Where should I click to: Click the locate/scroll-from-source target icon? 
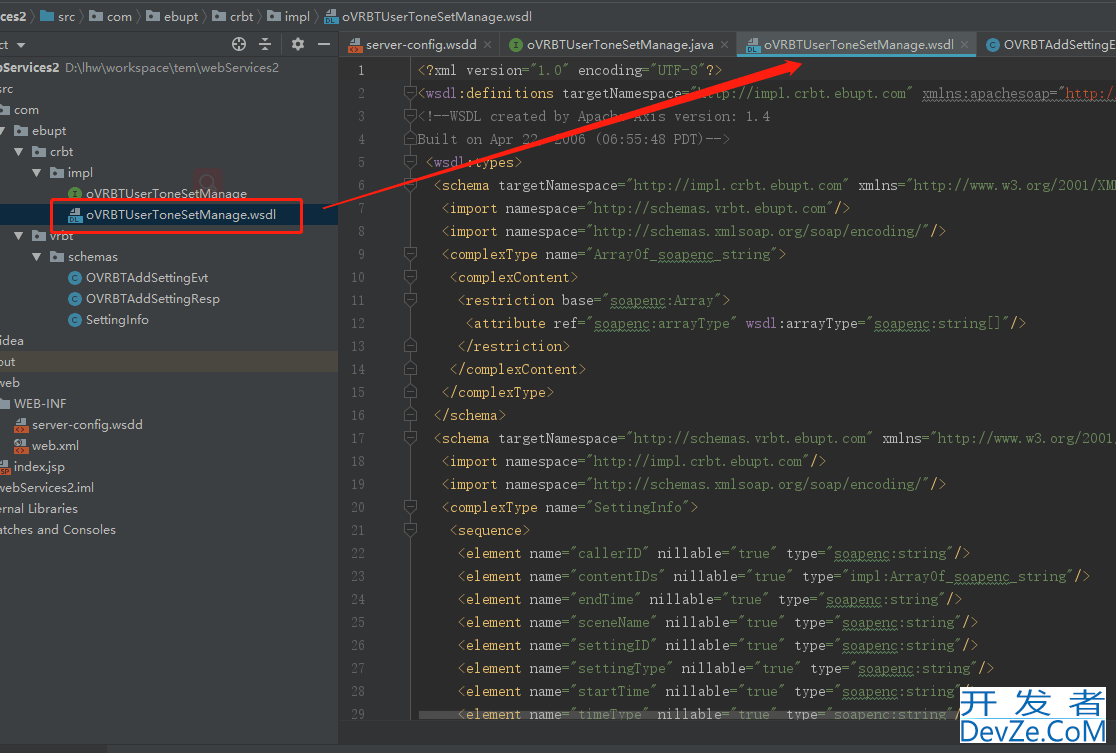point(239,44)
